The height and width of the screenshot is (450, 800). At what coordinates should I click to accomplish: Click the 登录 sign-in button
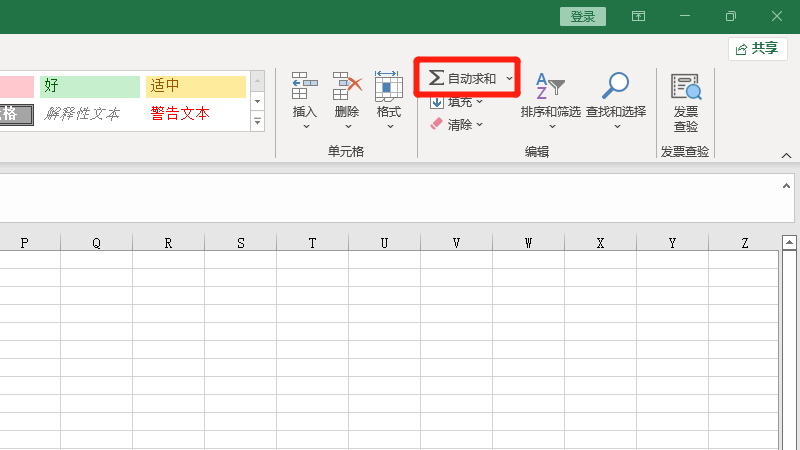pyautogui.click(x=583, y=16)
